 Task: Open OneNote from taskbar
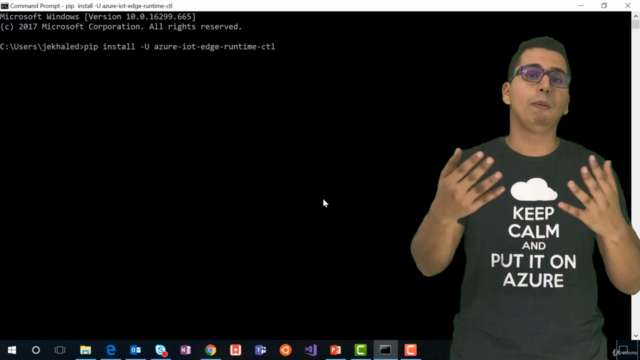(x=186, y=350)
